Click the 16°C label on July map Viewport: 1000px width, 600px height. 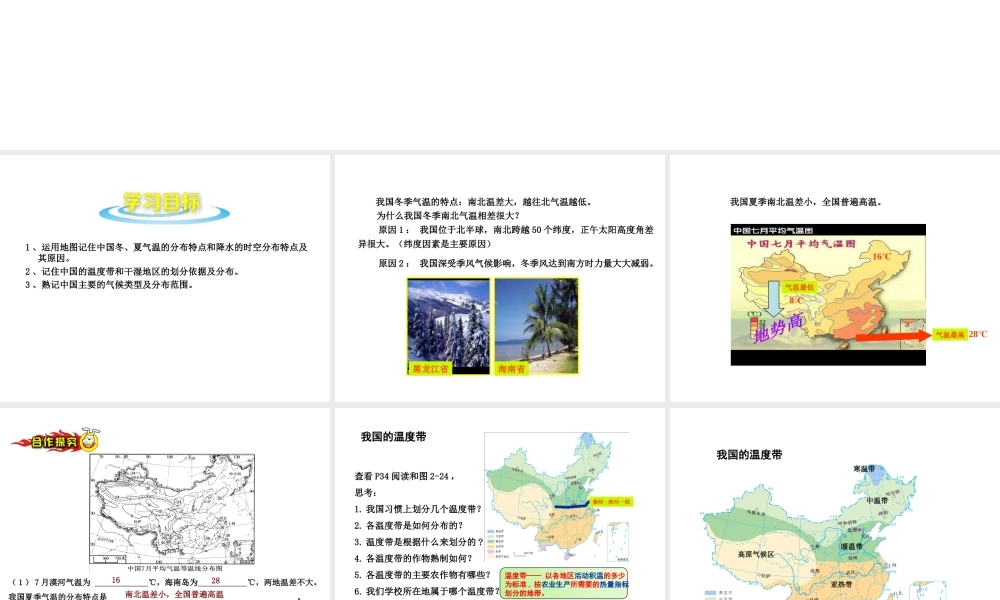pyautogui.click(x=882, y=256)
